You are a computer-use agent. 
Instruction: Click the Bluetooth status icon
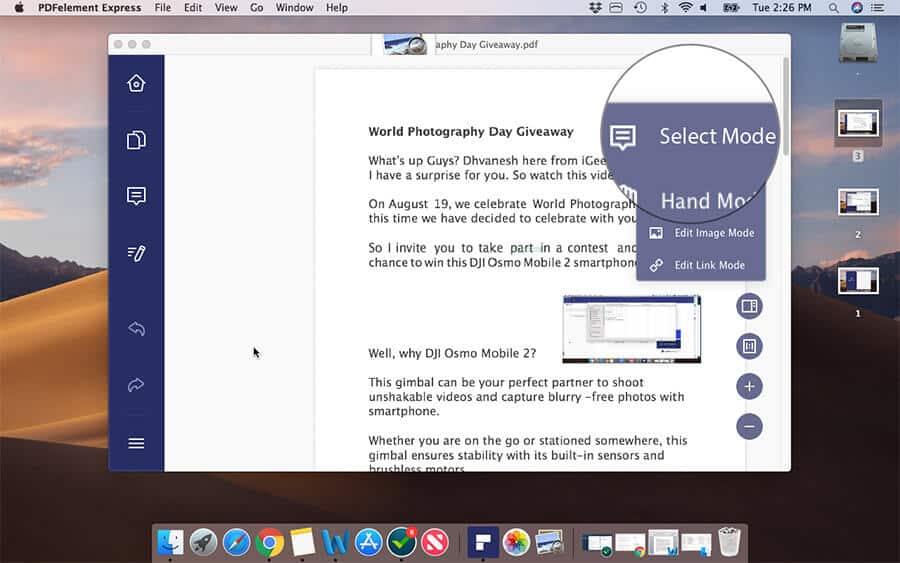(x=664, y=7)
